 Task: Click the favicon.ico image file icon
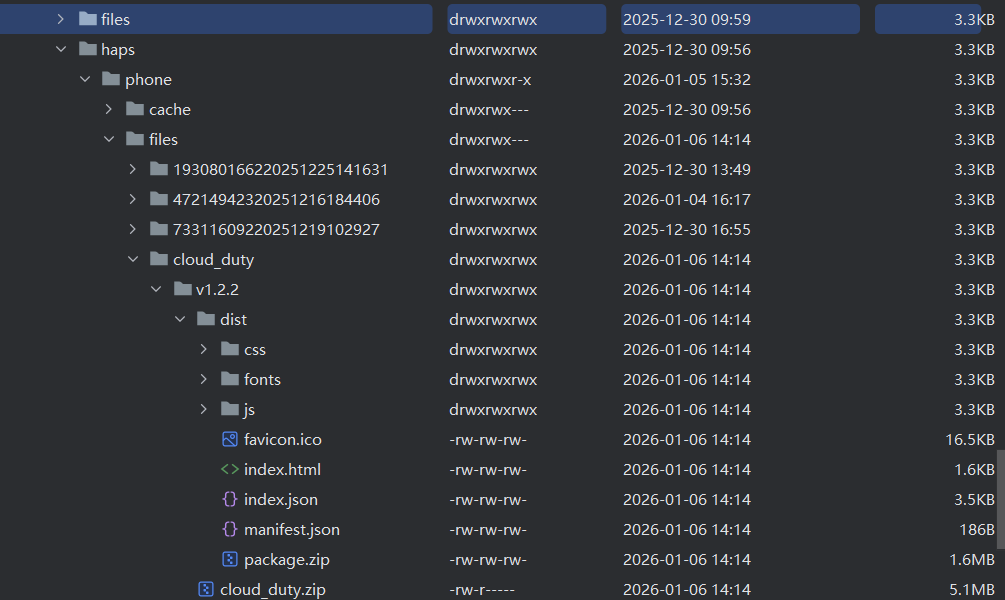229,439
